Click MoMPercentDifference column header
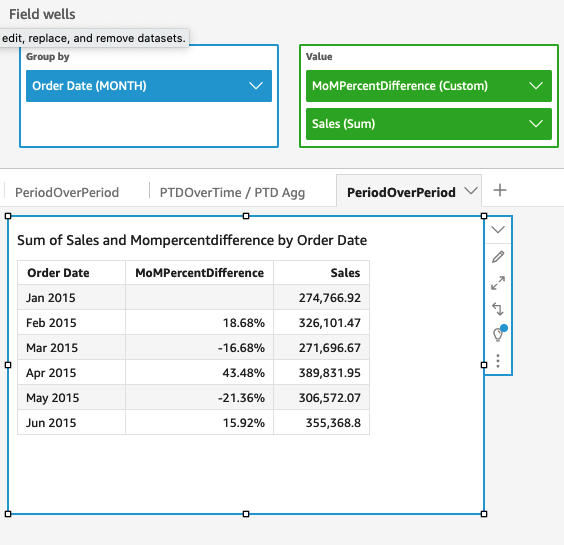The width and height of the screenshot is (564, 545). (x=199, y=273)
